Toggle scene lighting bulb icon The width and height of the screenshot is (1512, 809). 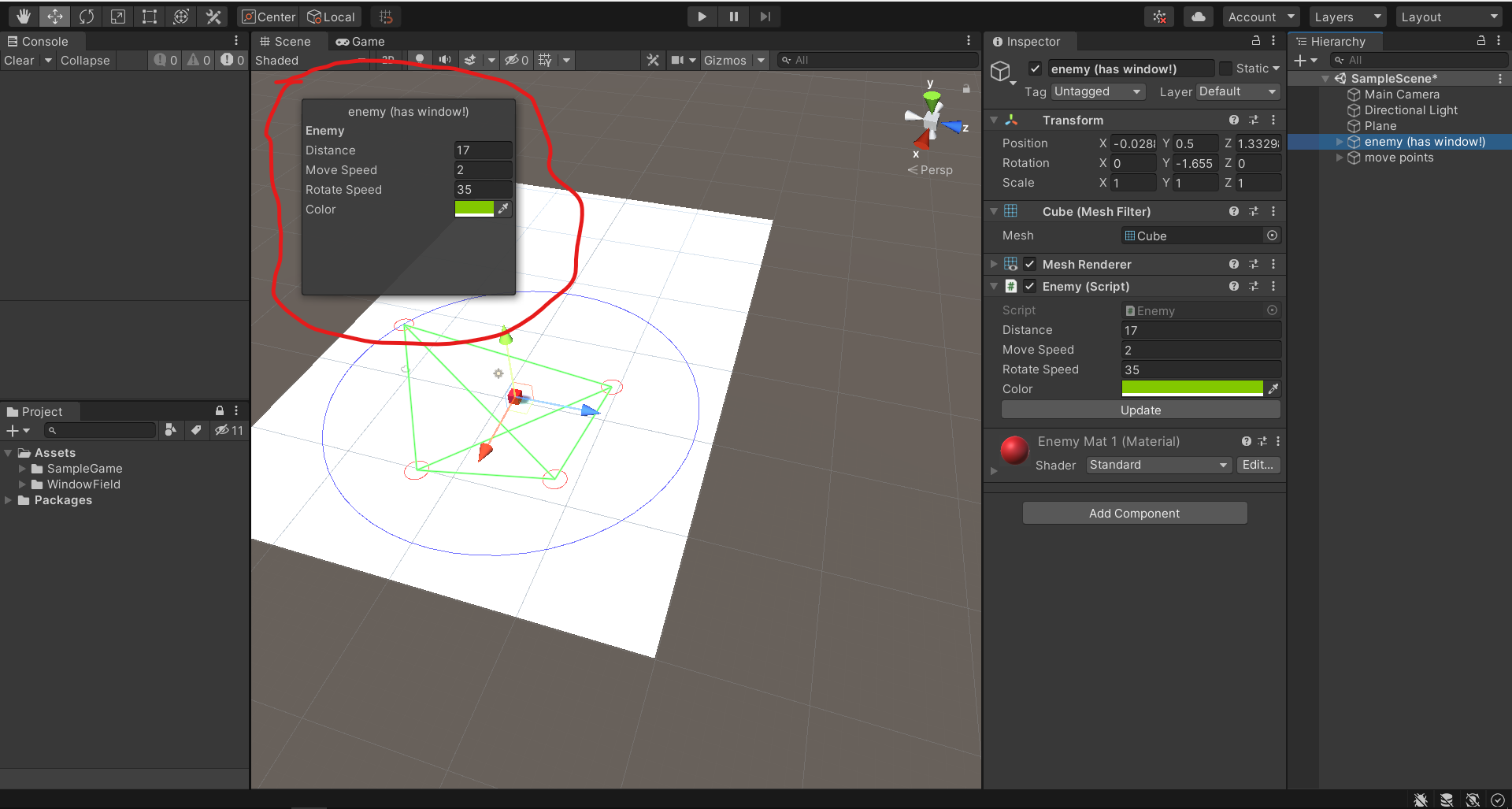(420, 60)
